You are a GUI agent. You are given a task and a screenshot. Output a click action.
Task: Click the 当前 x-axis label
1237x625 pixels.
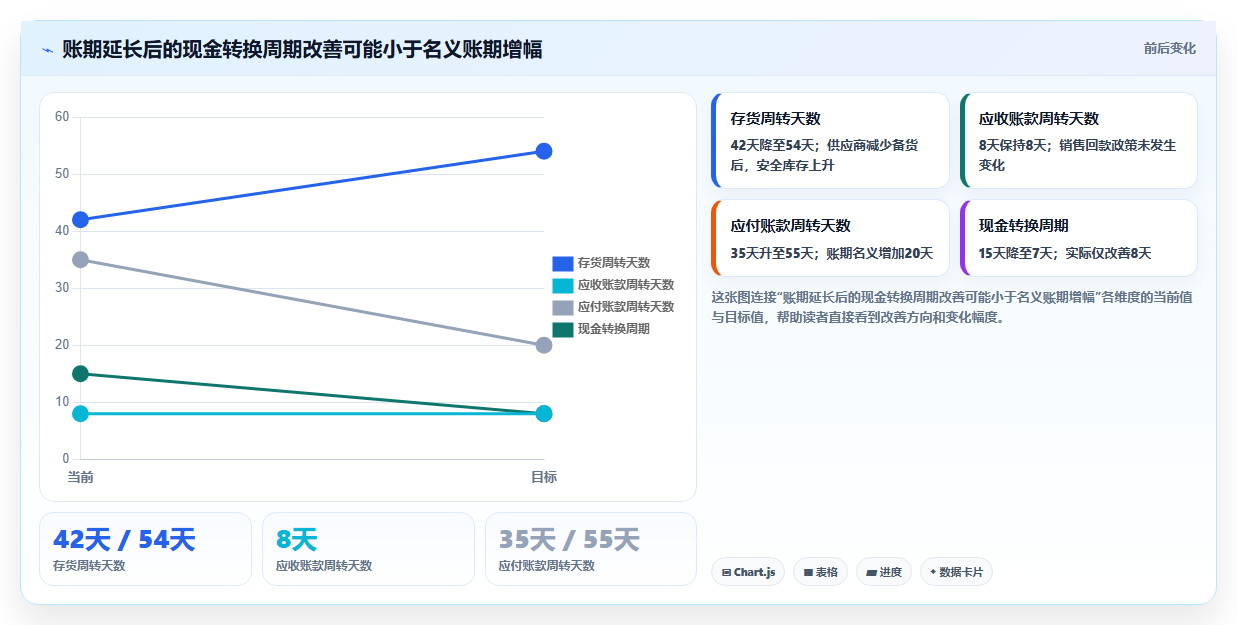(x=81, y=477)
